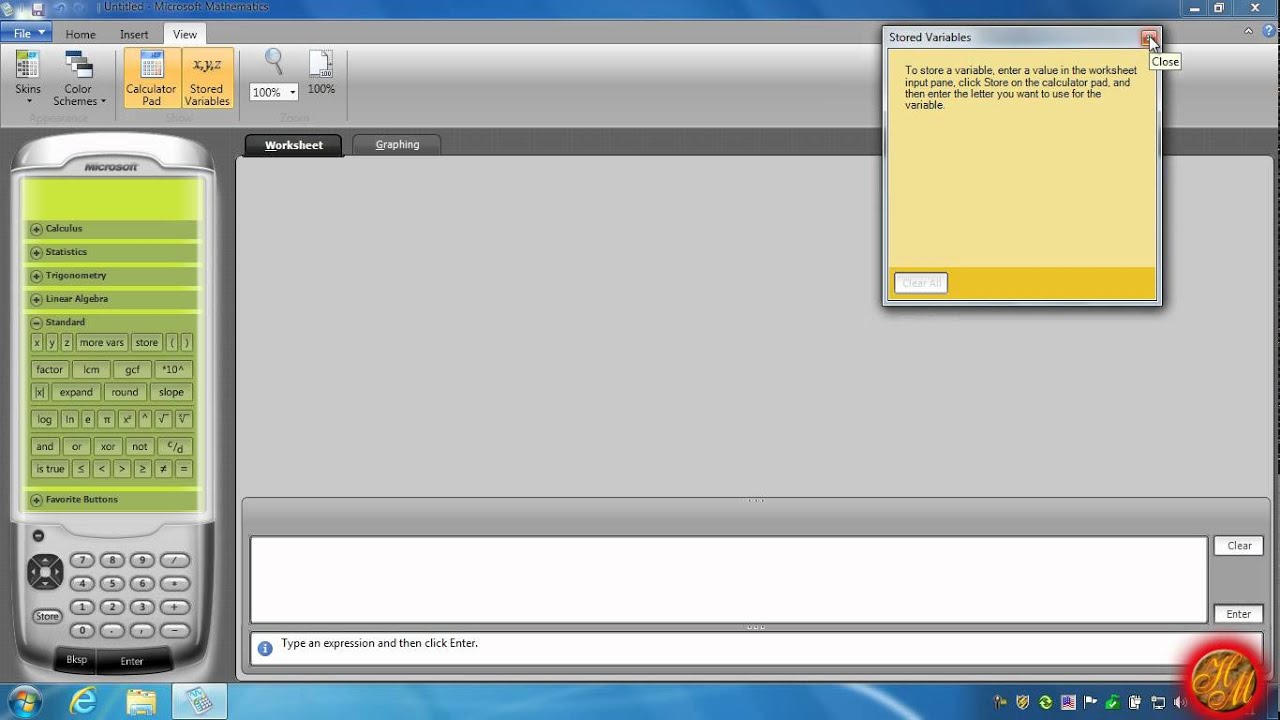This screenshot has height=720, width=1280.
Task: Click the Undo arrow in the title bar
Action: [x=59, y=8]
